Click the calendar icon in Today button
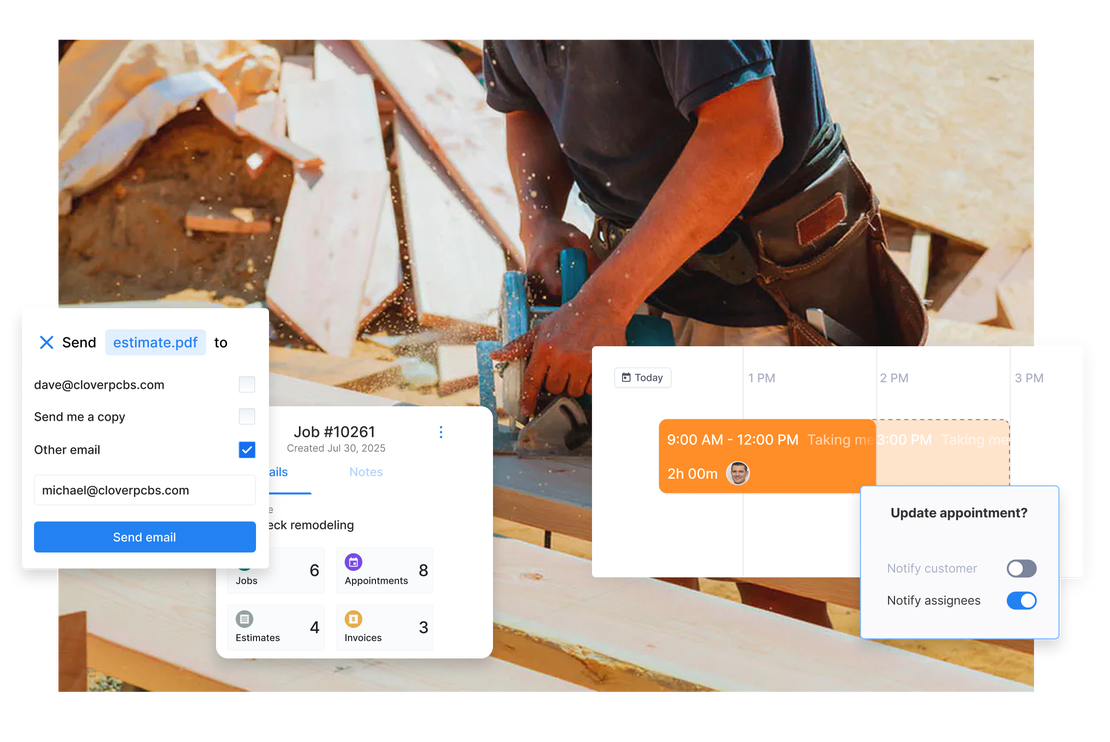The width and height of the screenshot is (1110, 742). (626, 378)
